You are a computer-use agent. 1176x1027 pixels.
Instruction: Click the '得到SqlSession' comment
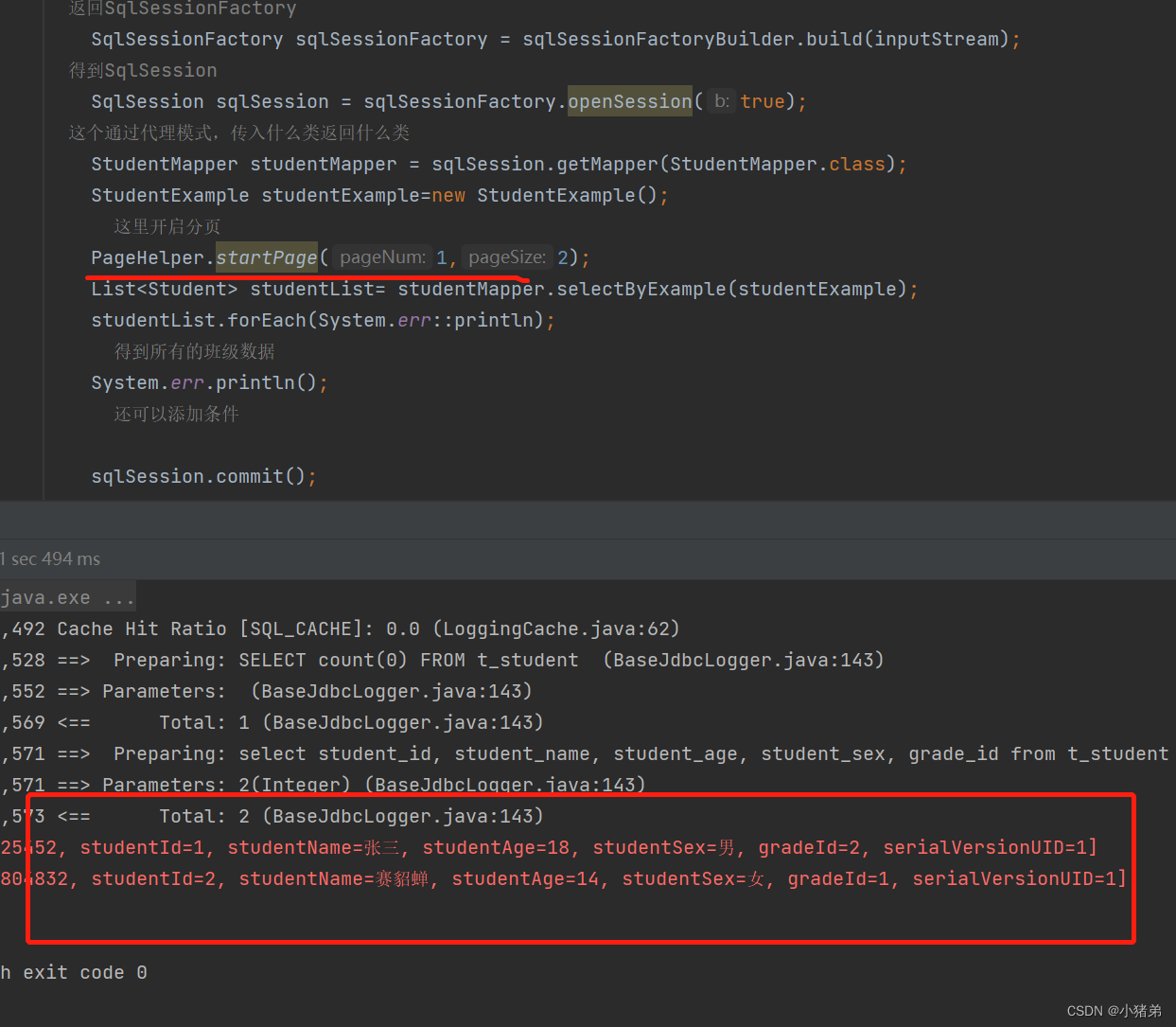143,70
